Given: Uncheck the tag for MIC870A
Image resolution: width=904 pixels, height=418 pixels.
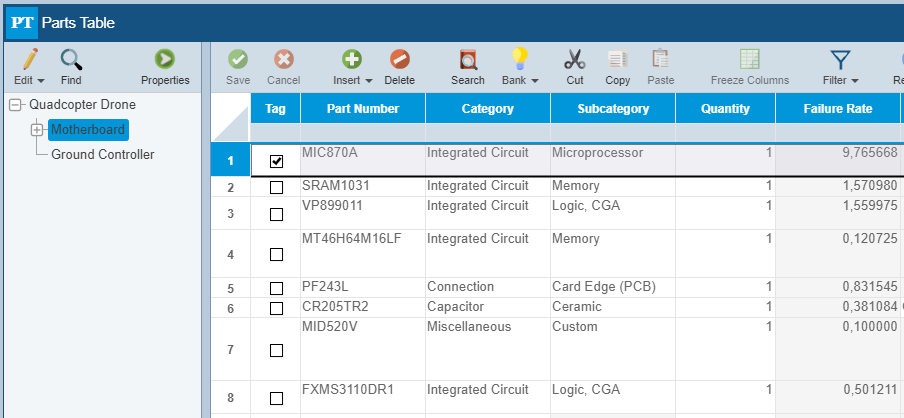Looking at the screenshot, I should [277, 161].
